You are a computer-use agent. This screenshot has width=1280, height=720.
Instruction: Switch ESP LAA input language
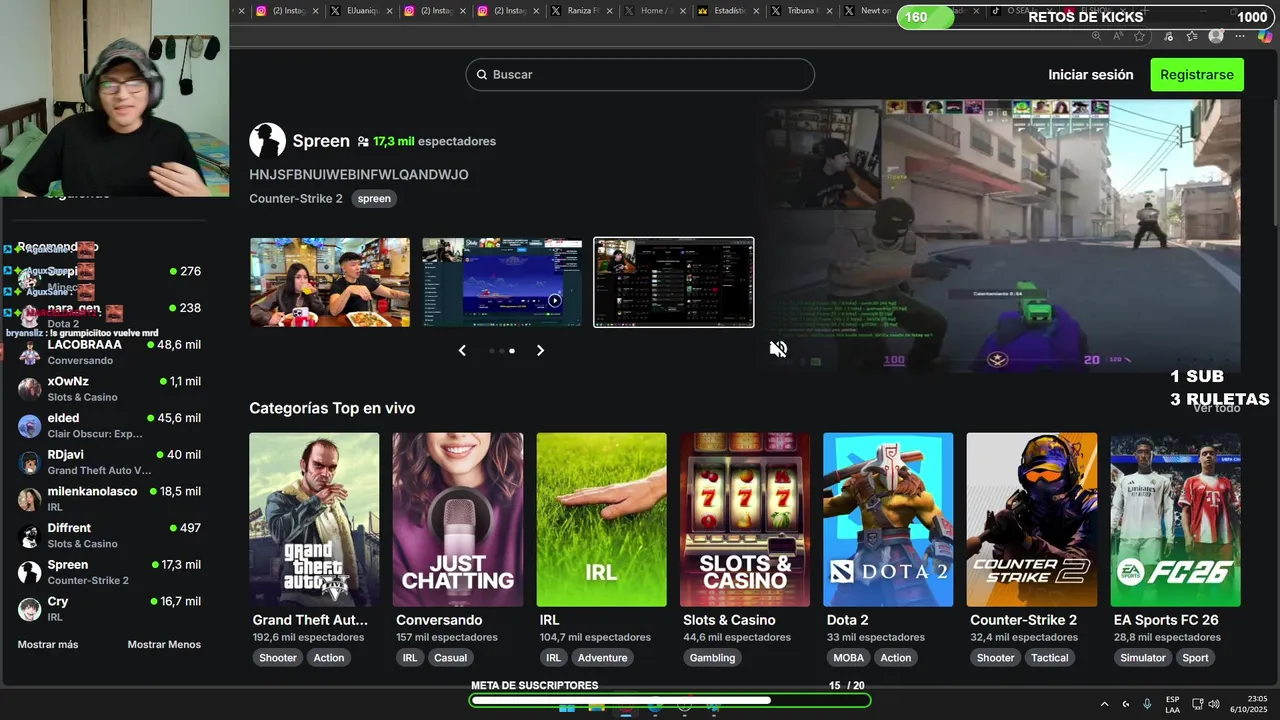coord(1172,704)
